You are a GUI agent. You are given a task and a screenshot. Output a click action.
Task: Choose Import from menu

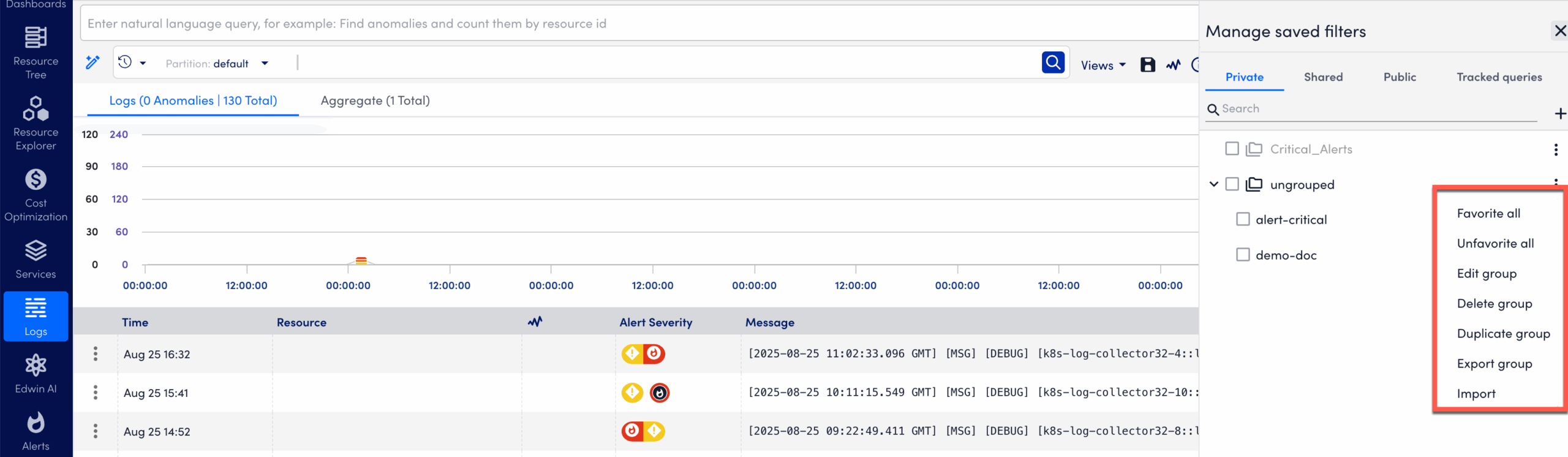[x=1476, y=393]
